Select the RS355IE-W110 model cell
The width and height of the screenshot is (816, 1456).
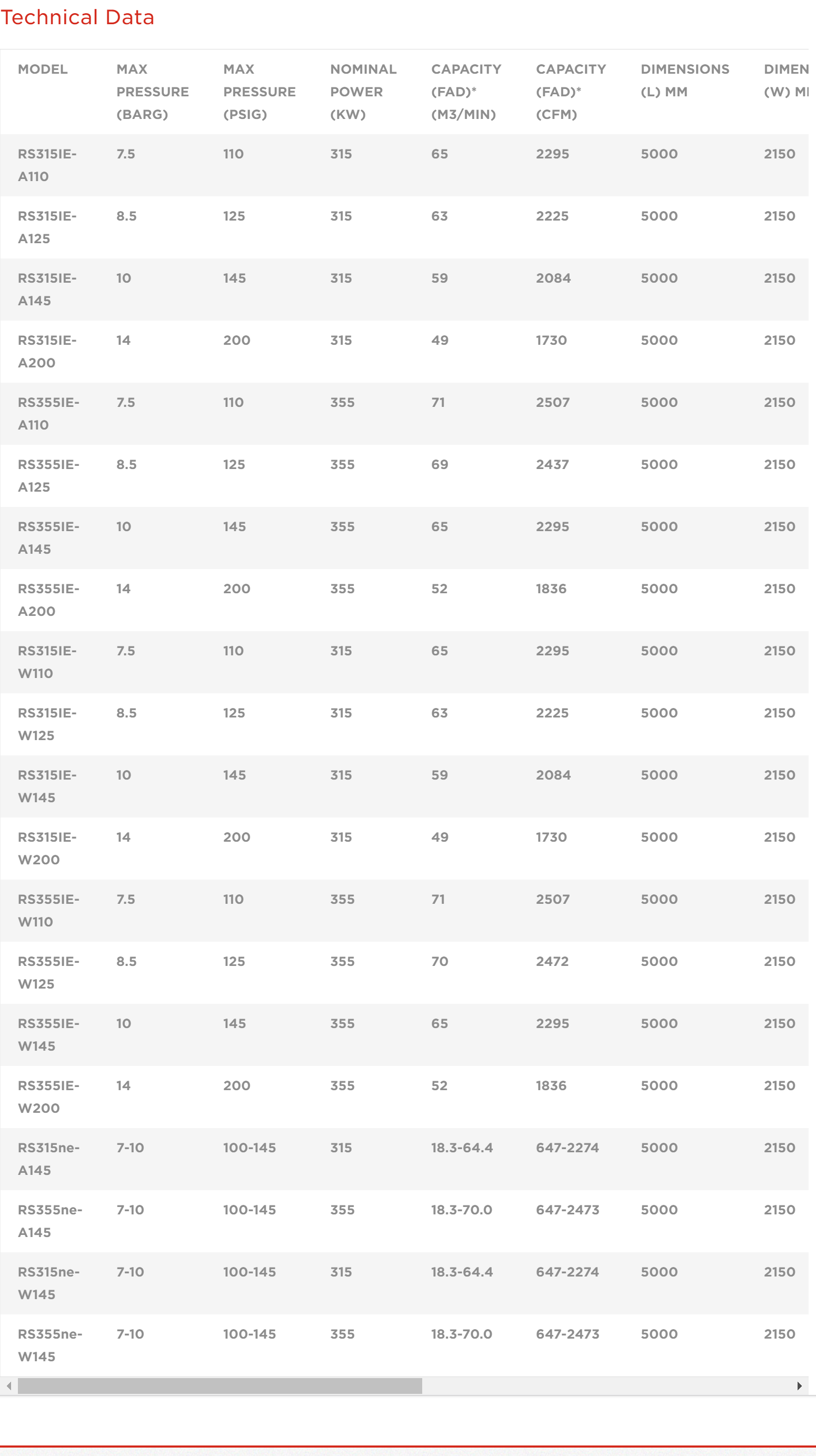(48, 911)
